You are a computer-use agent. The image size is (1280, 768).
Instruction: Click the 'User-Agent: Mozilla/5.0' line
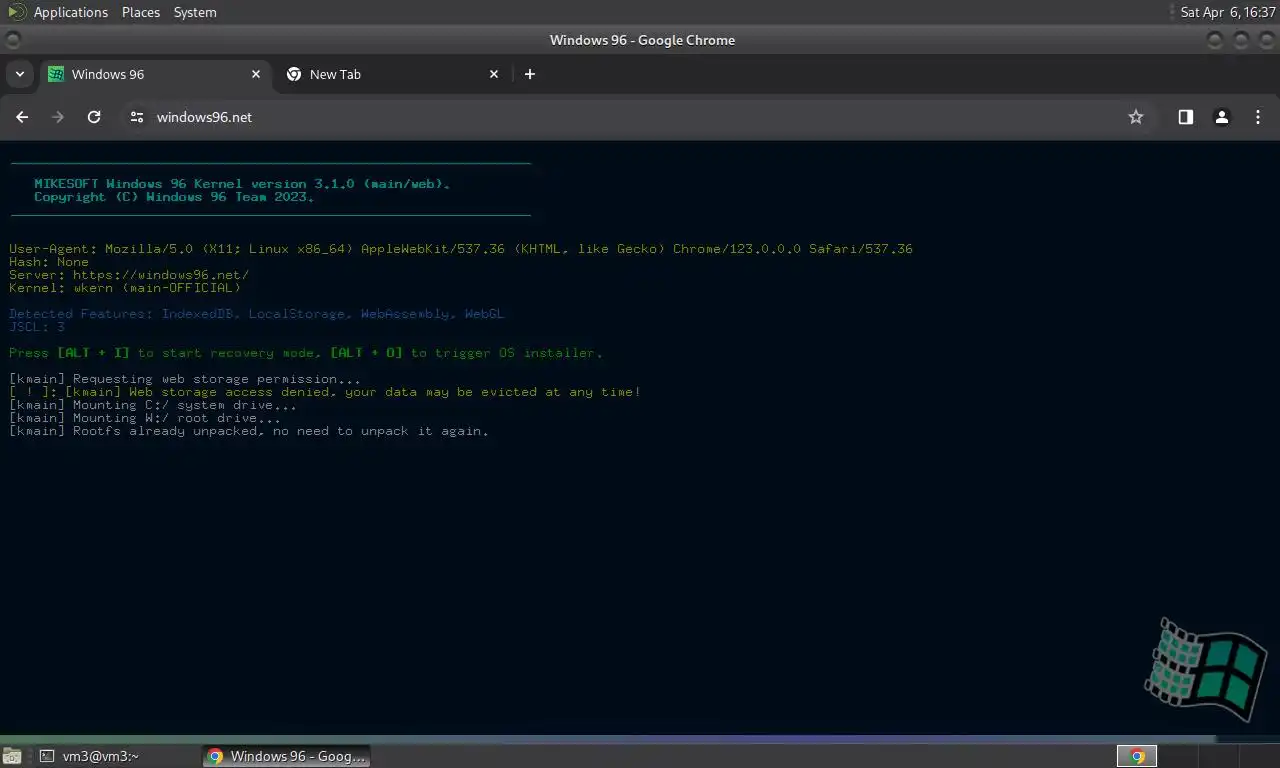pyautogui.click(x=461, y=249)
